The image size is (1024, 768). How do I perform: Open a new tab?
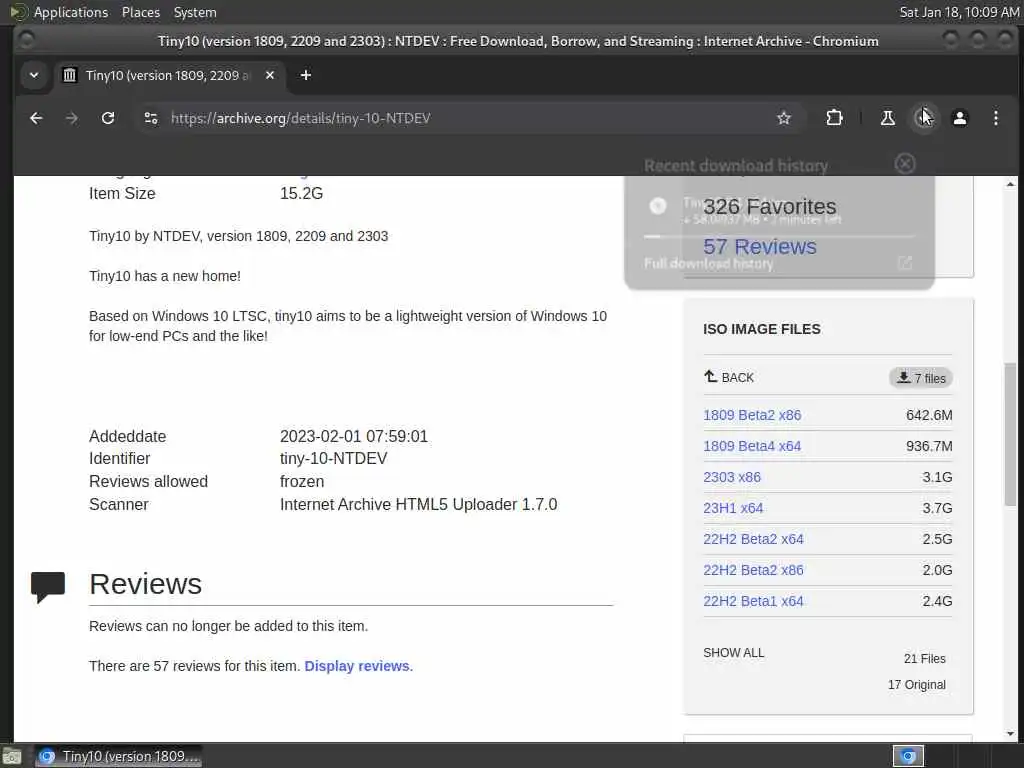pos(306,75)
